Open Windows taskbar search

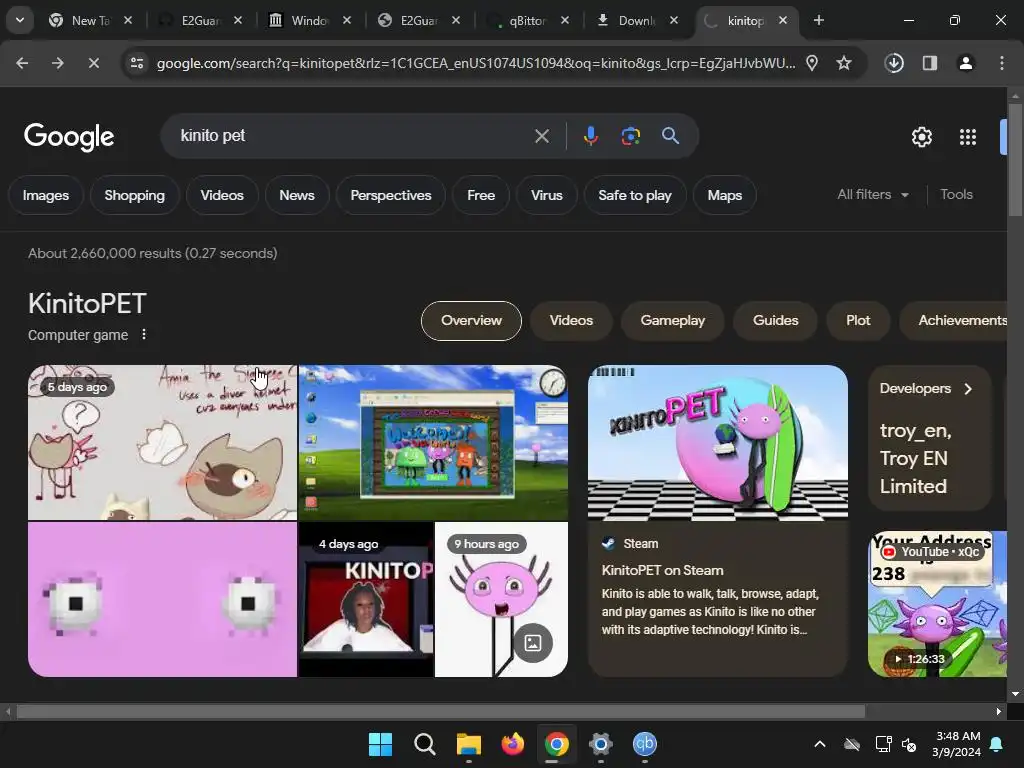tap(424, 744)
